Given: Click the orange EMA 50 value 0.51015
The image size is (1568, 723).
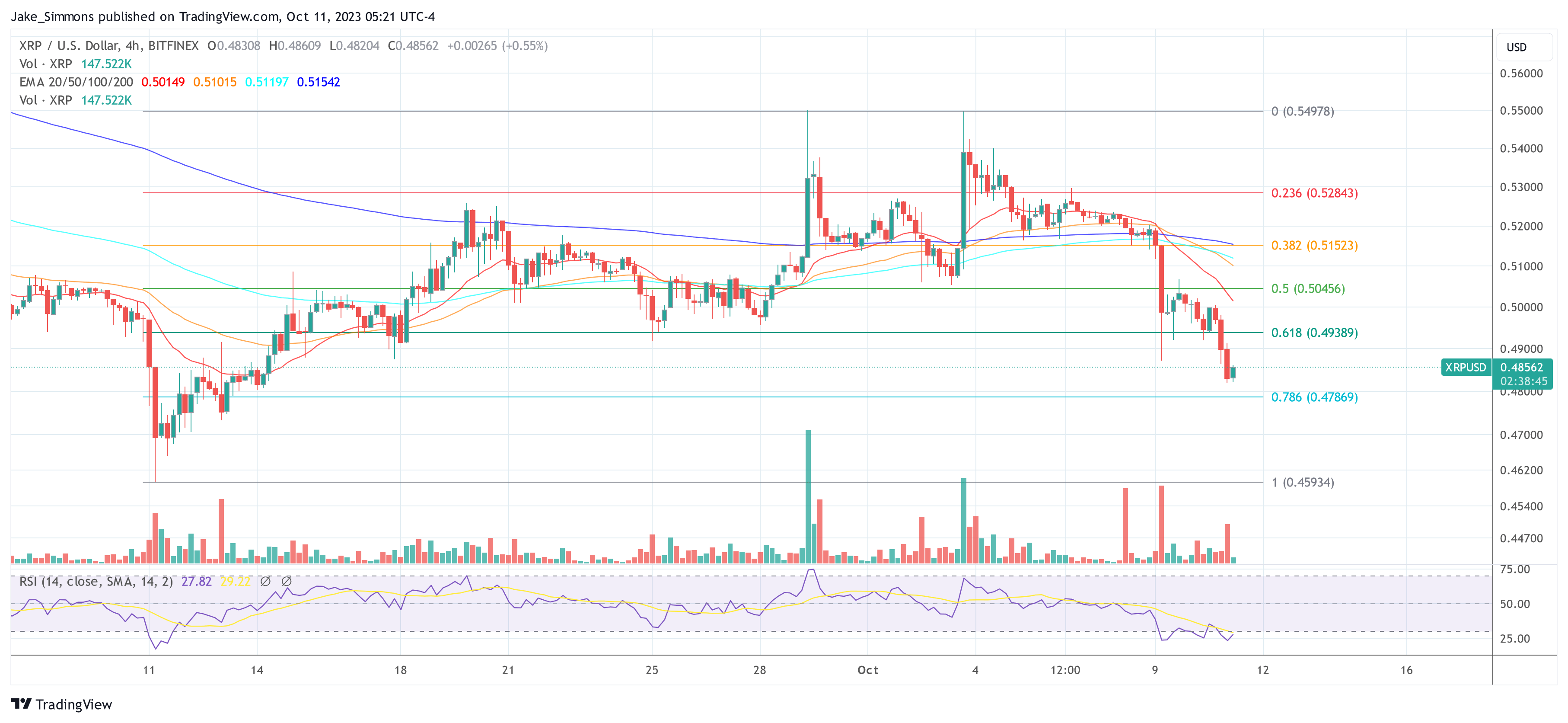Looking at the screenshot, I should click(x=215, y=82).
